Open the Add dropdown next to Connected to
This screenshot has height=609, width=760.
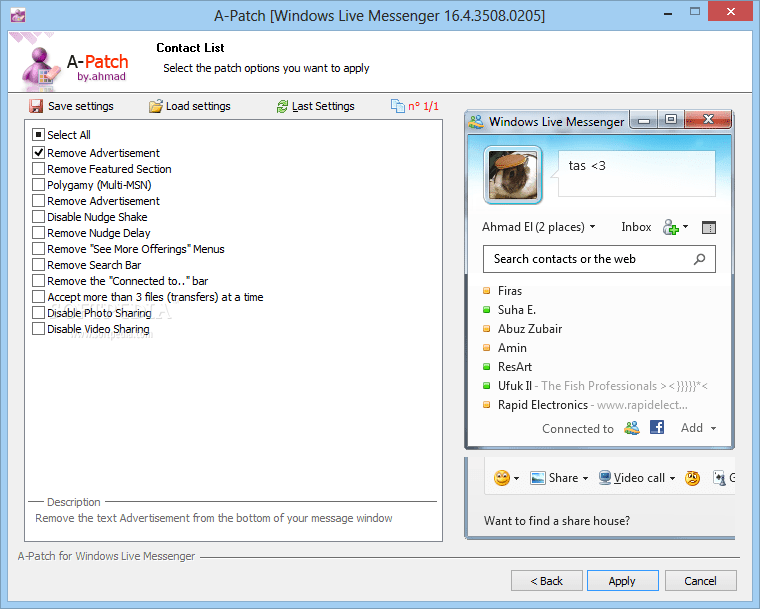[713, 429]
